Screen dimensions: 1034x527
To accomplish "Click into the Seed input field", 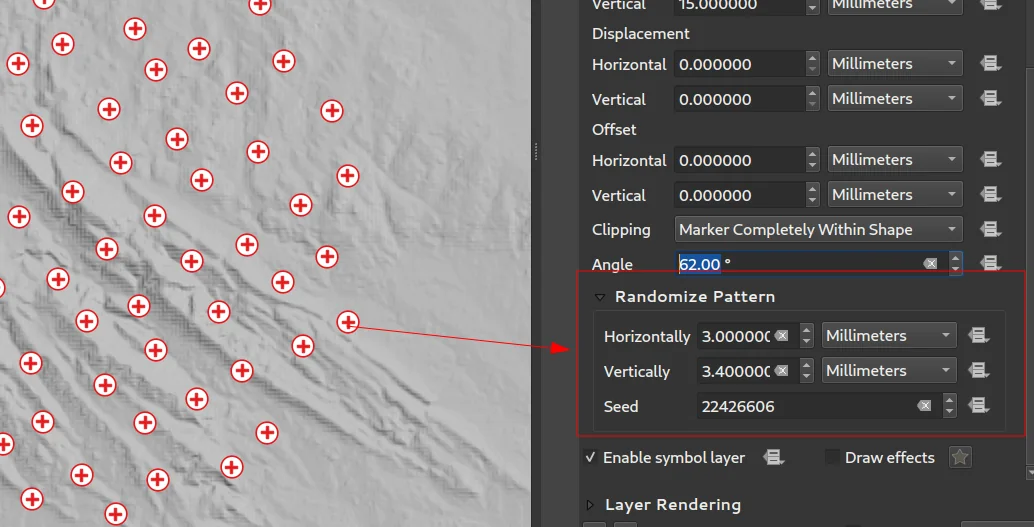I will [800, 406].
